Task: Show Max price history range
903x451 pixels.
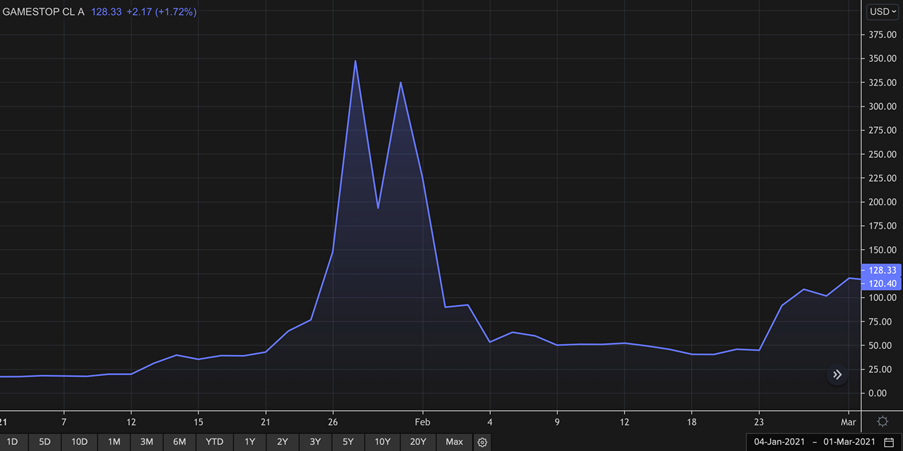Action: point(454,442)
